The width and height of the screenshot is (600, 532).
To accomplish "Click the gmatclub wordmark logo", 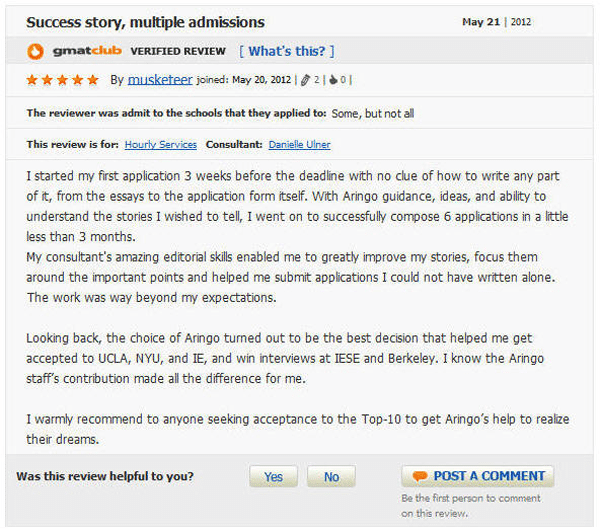I will pos(87,51).
